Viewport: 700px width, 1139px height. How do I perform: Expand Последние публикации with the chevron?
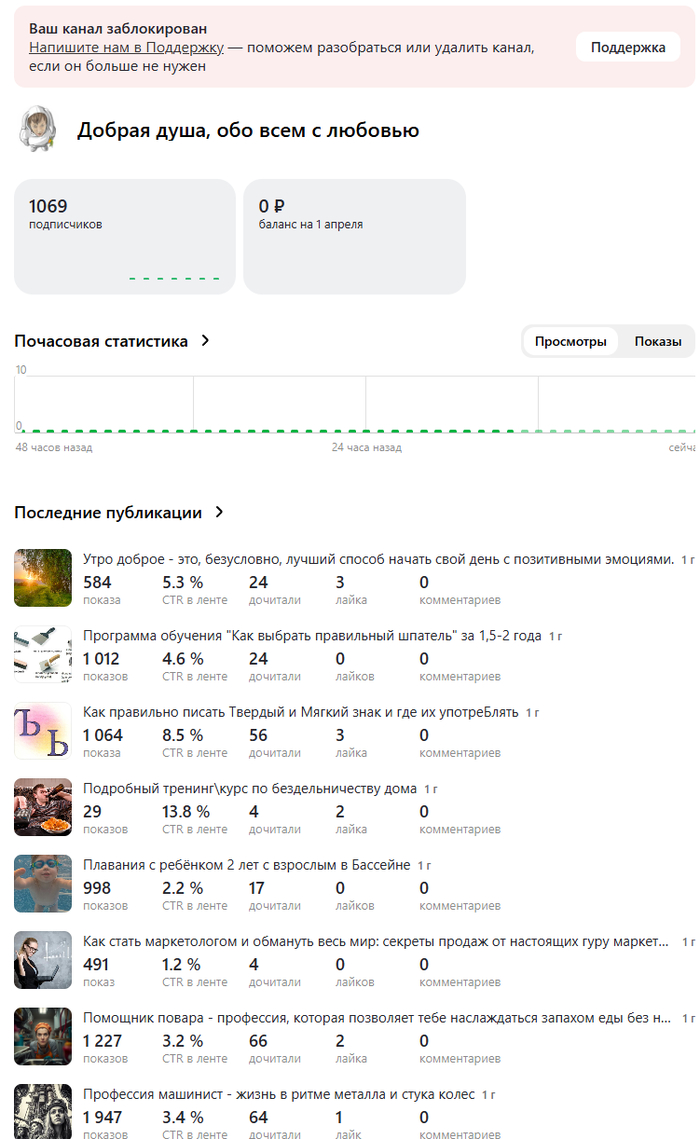219,513
